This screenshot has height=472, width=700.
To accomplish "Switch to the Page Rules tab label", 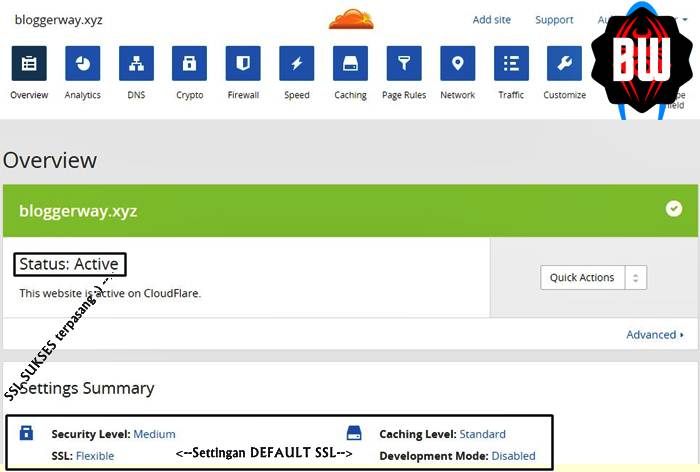I will coord(404,95).
